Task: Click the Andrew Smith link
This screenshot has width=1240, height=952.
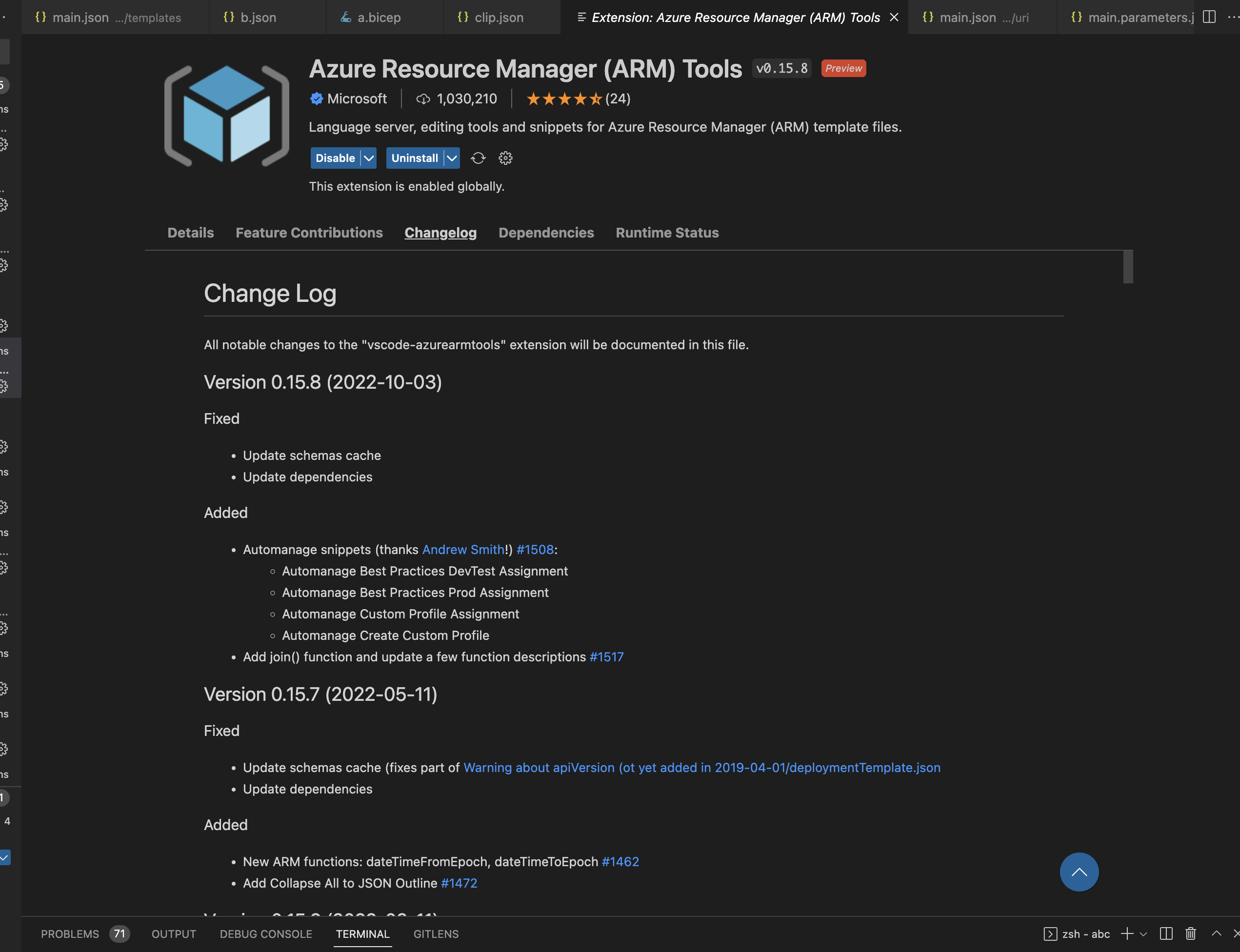Action: coord(462,549)
